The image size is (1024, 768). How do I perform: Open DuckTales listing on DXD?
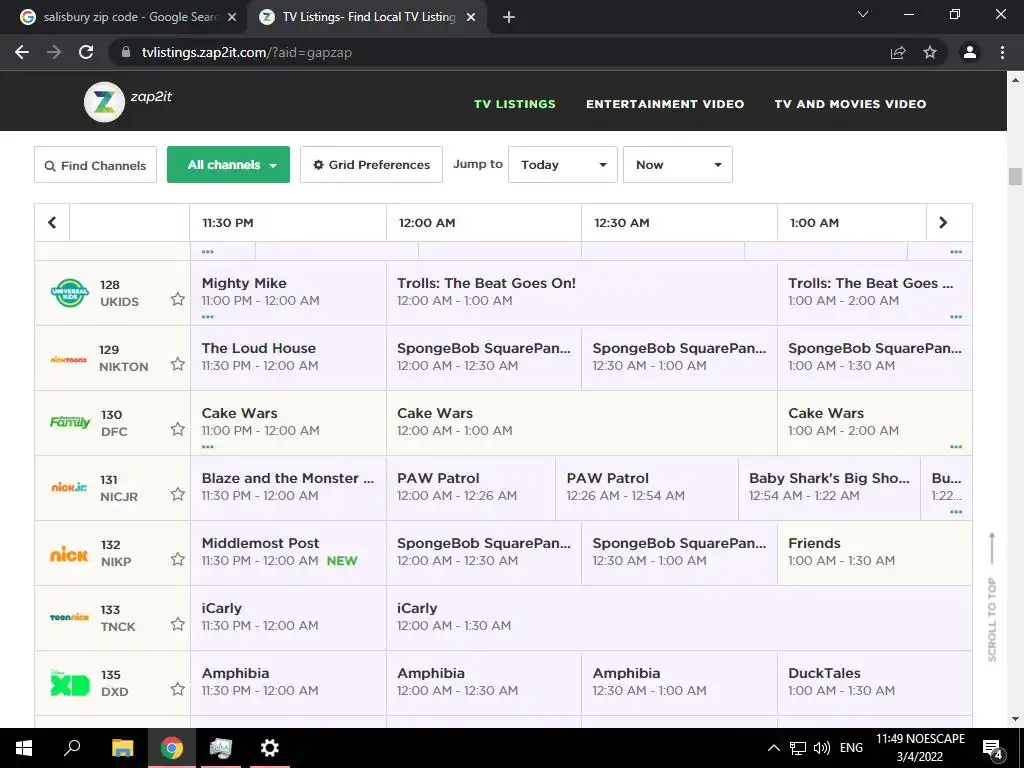click(874, 682)
